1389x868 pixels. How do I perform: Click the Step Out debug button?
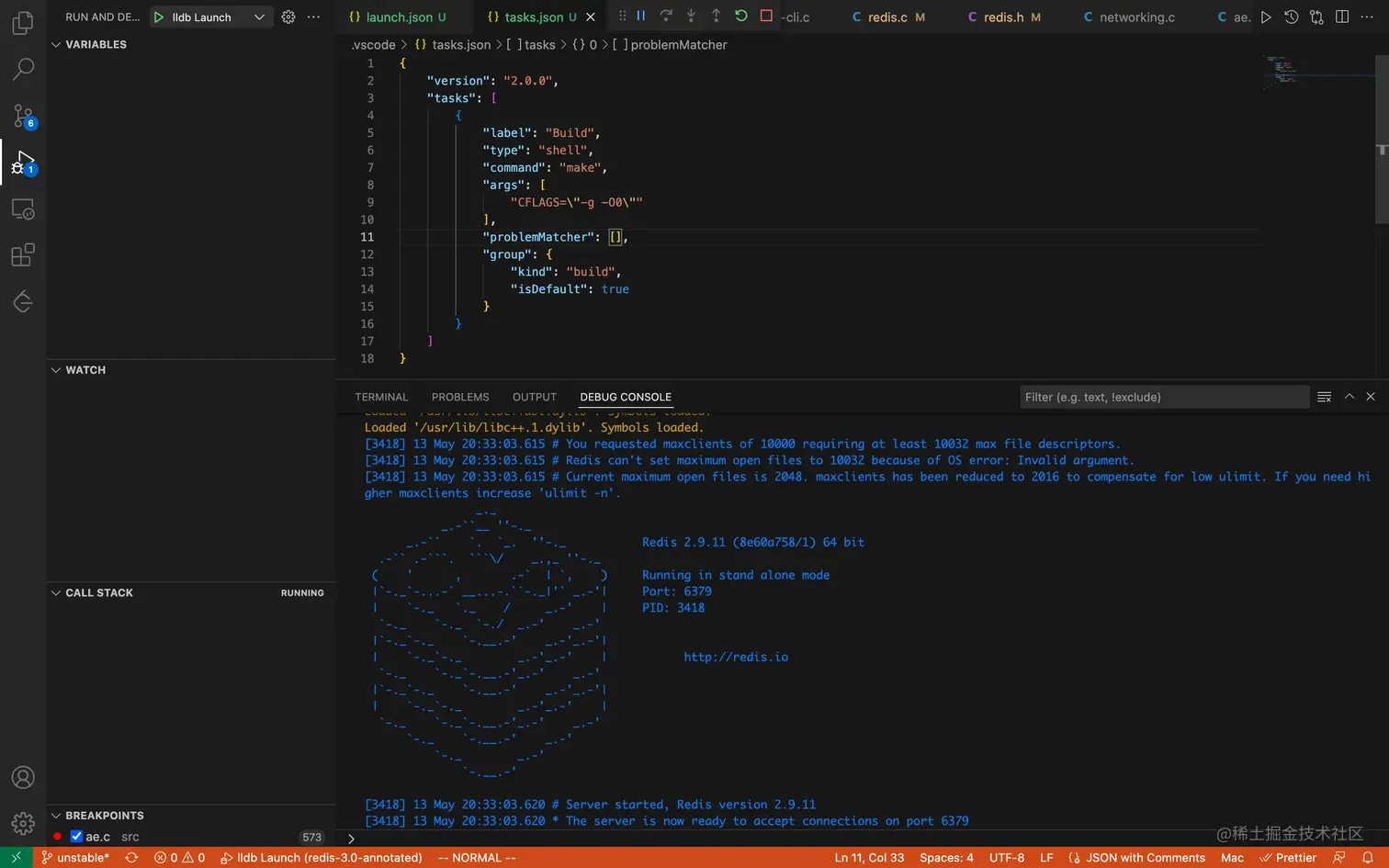[x=716, y=16]
